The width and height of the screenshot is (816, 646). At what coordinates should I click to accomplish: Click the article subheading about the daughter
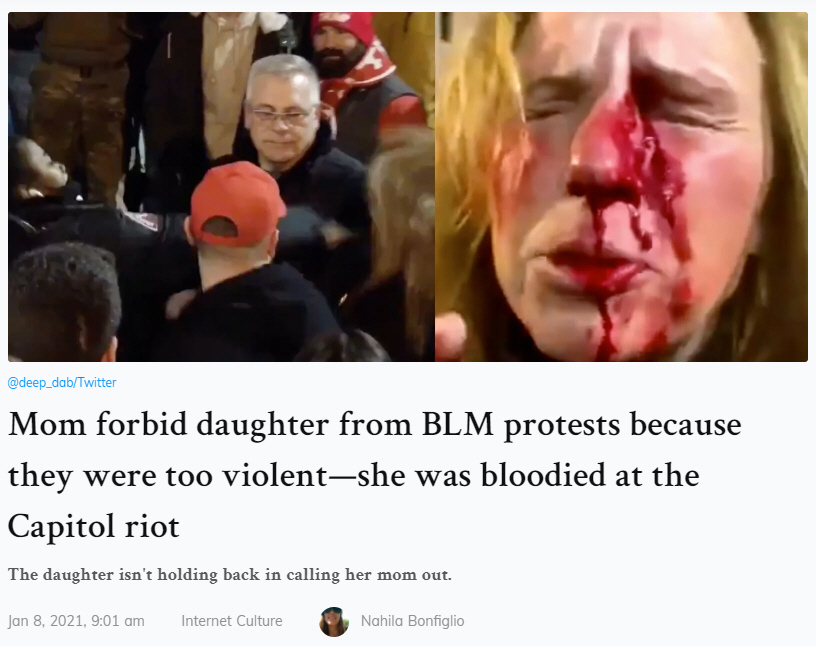coord(230,574)
